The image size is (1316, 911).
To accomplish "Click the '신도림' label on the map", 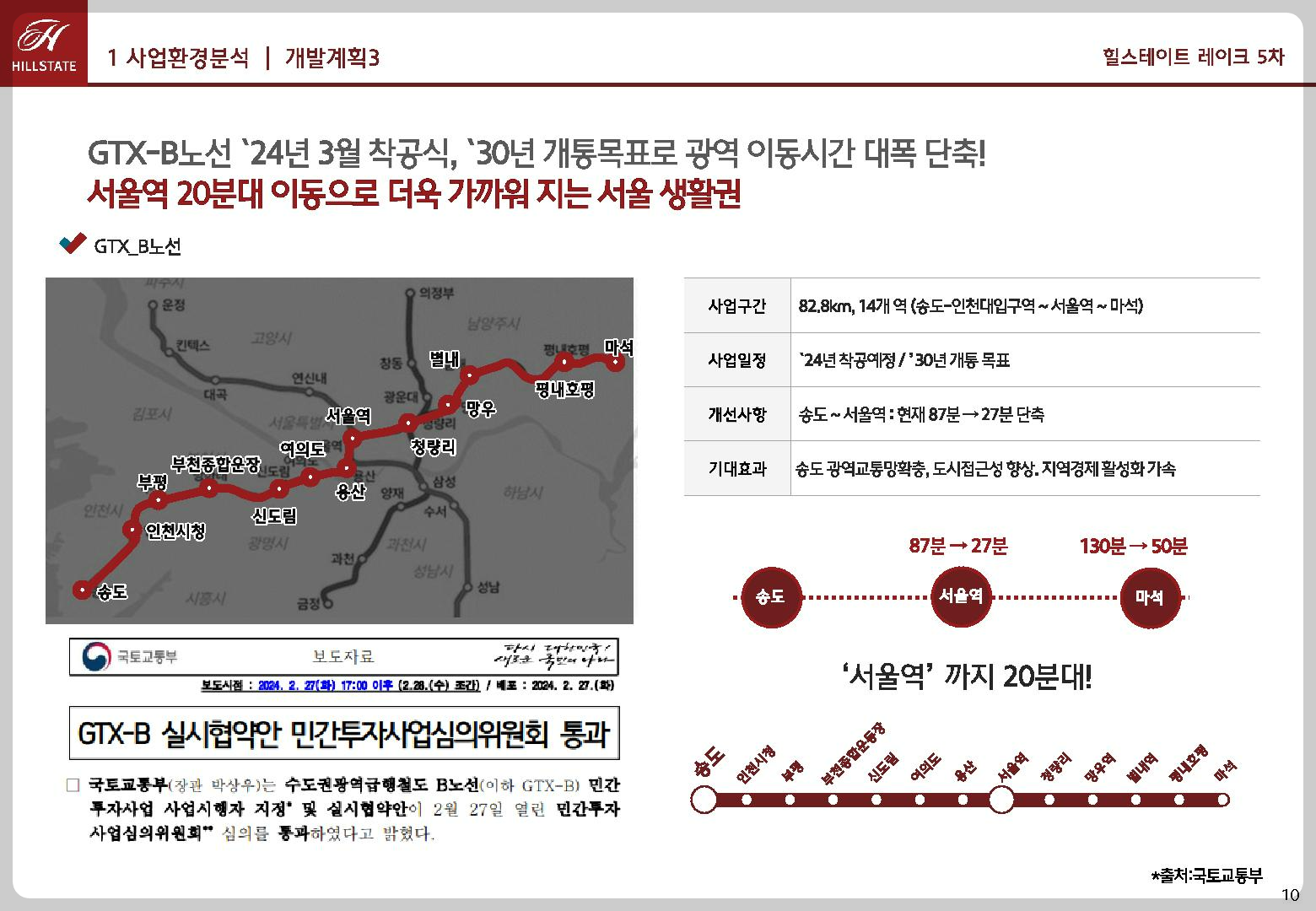I will 274,516.
